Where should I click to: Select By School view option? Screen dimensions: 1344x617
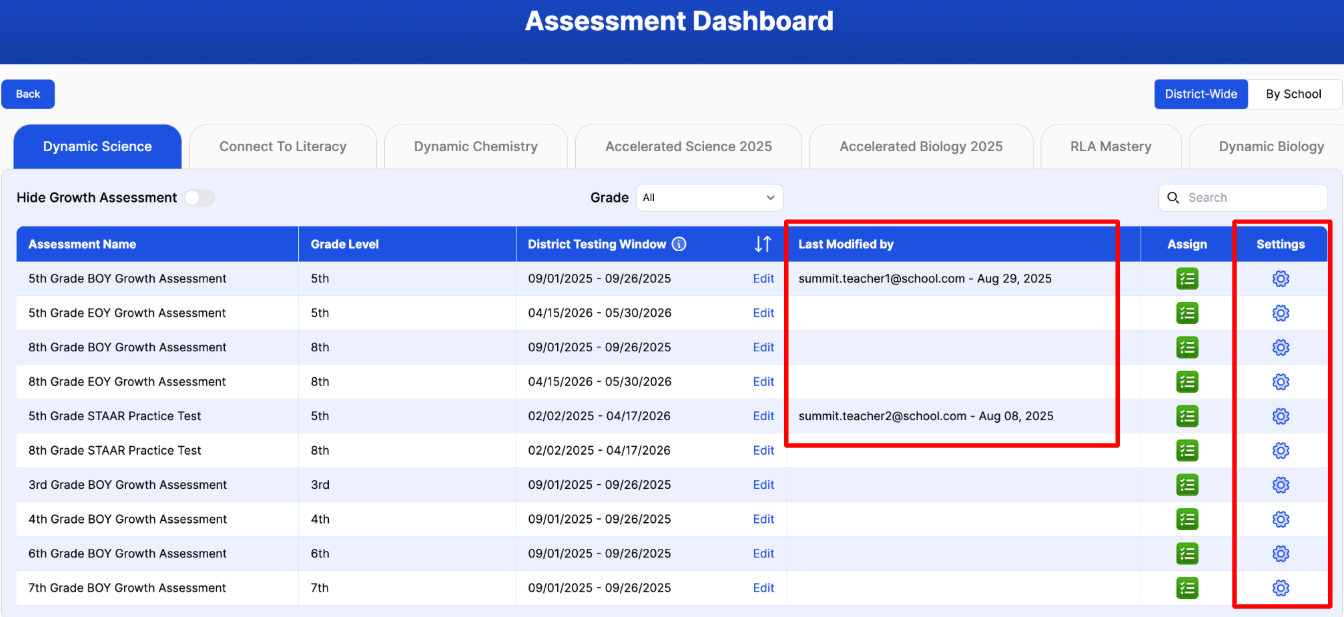pyautogui.click(x=1294, y=94)
